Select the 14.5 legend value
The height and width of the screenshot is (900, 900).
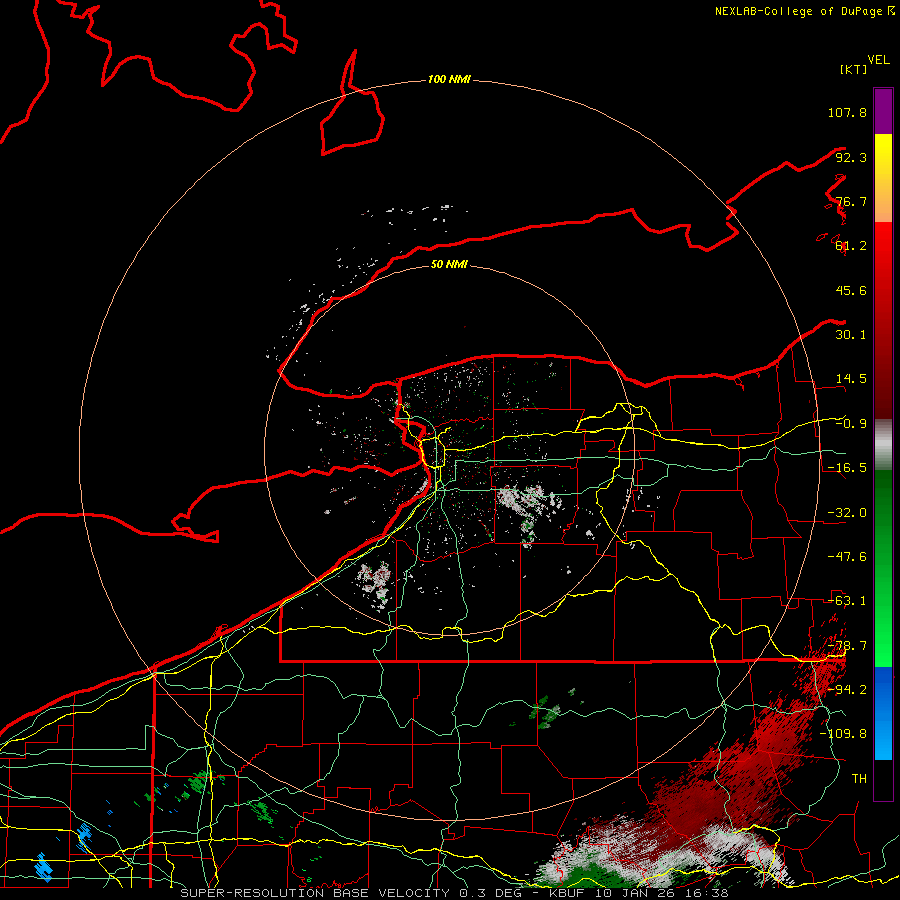(x=851, y=379)
